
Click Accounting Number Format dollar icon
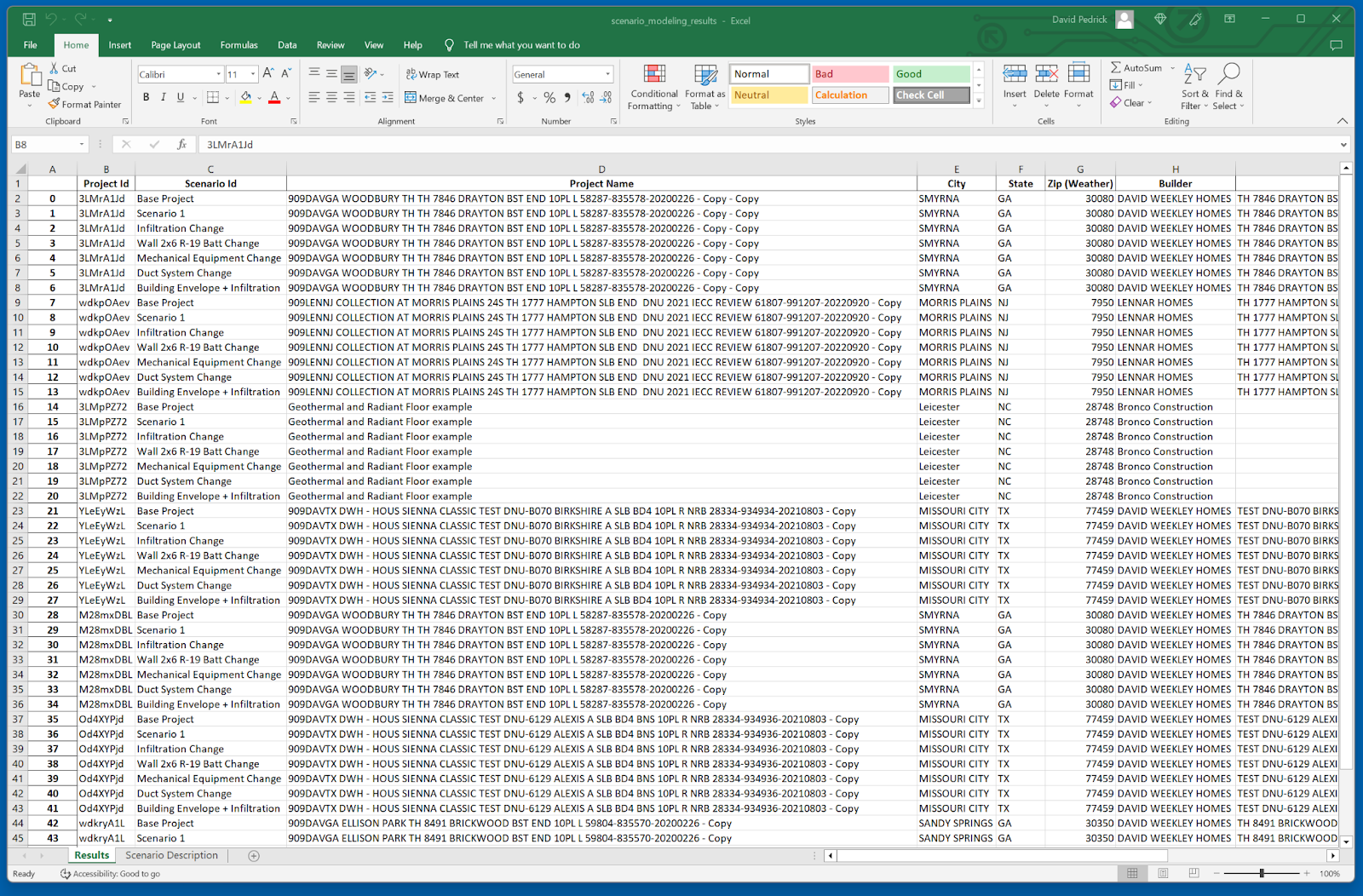[x=520, y=98]
